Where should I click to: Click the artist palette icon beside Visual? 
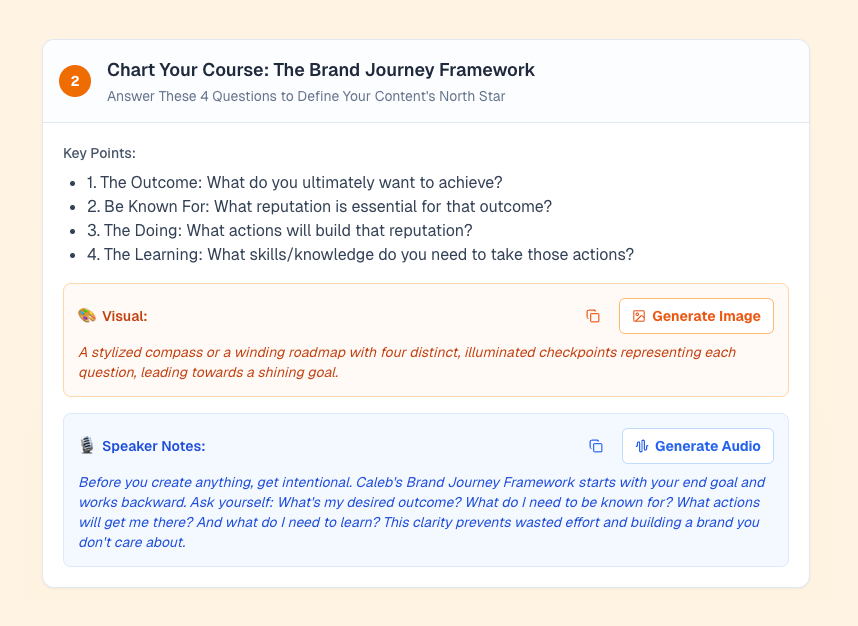86,316
